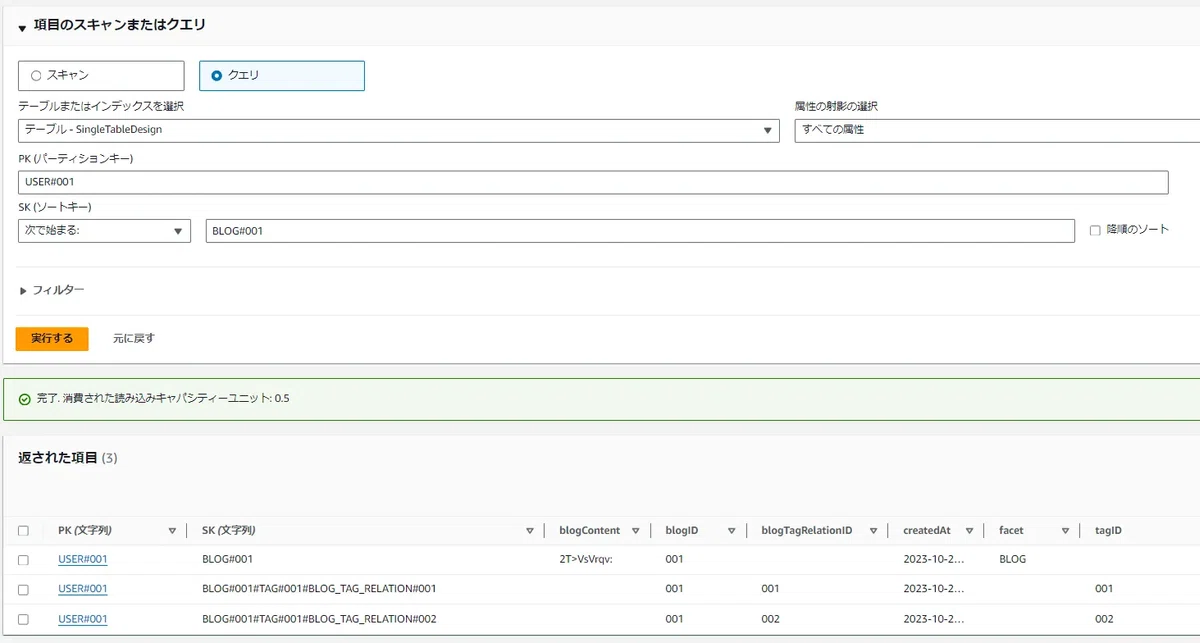
Task: Click the SK value field BLOG#001
Action: pyautogui.click(x=640, y=231)
